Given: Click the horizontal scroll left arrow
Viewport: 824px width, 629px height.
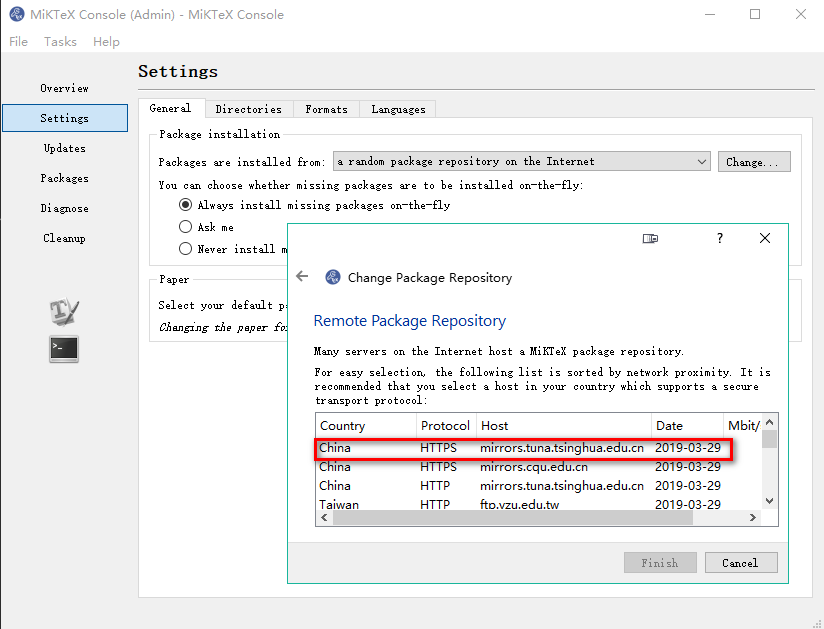Looking at the screenshot, I should 324,518.
